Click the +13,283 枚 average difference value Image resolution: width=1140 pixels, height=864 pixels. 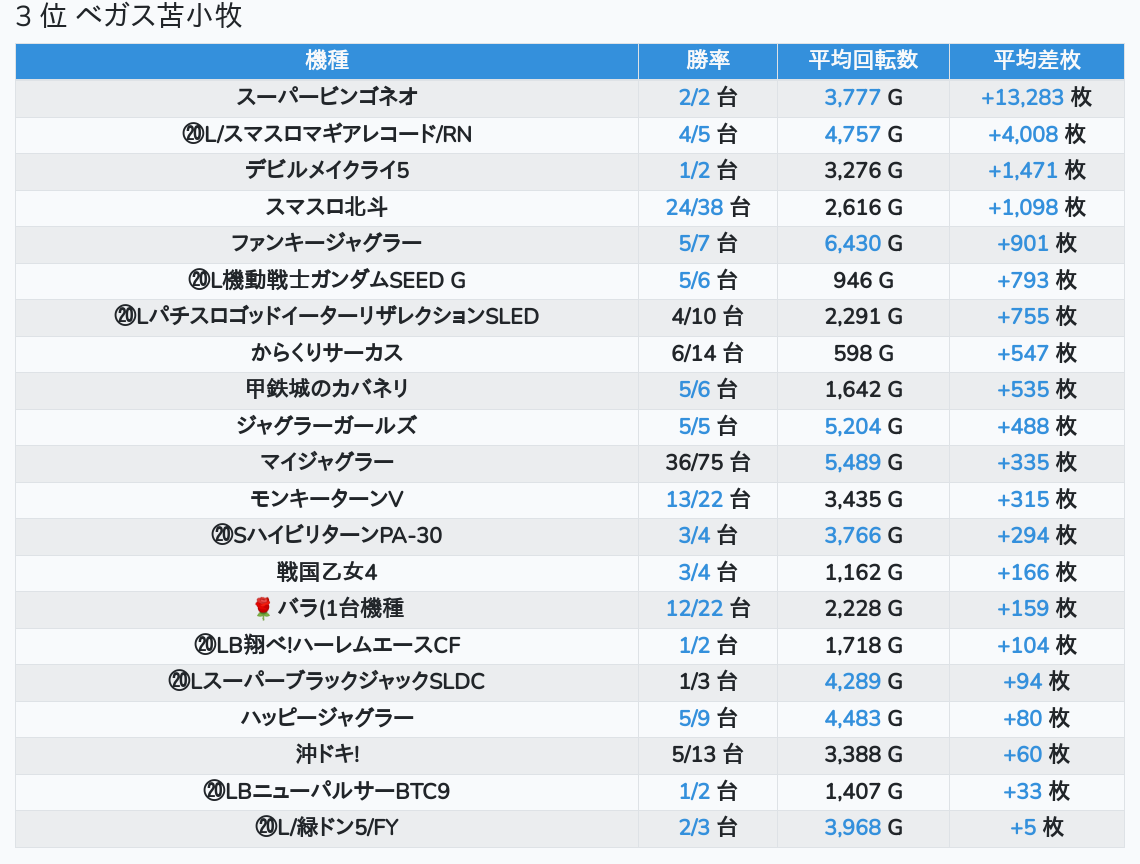[x=1036, y=97]
